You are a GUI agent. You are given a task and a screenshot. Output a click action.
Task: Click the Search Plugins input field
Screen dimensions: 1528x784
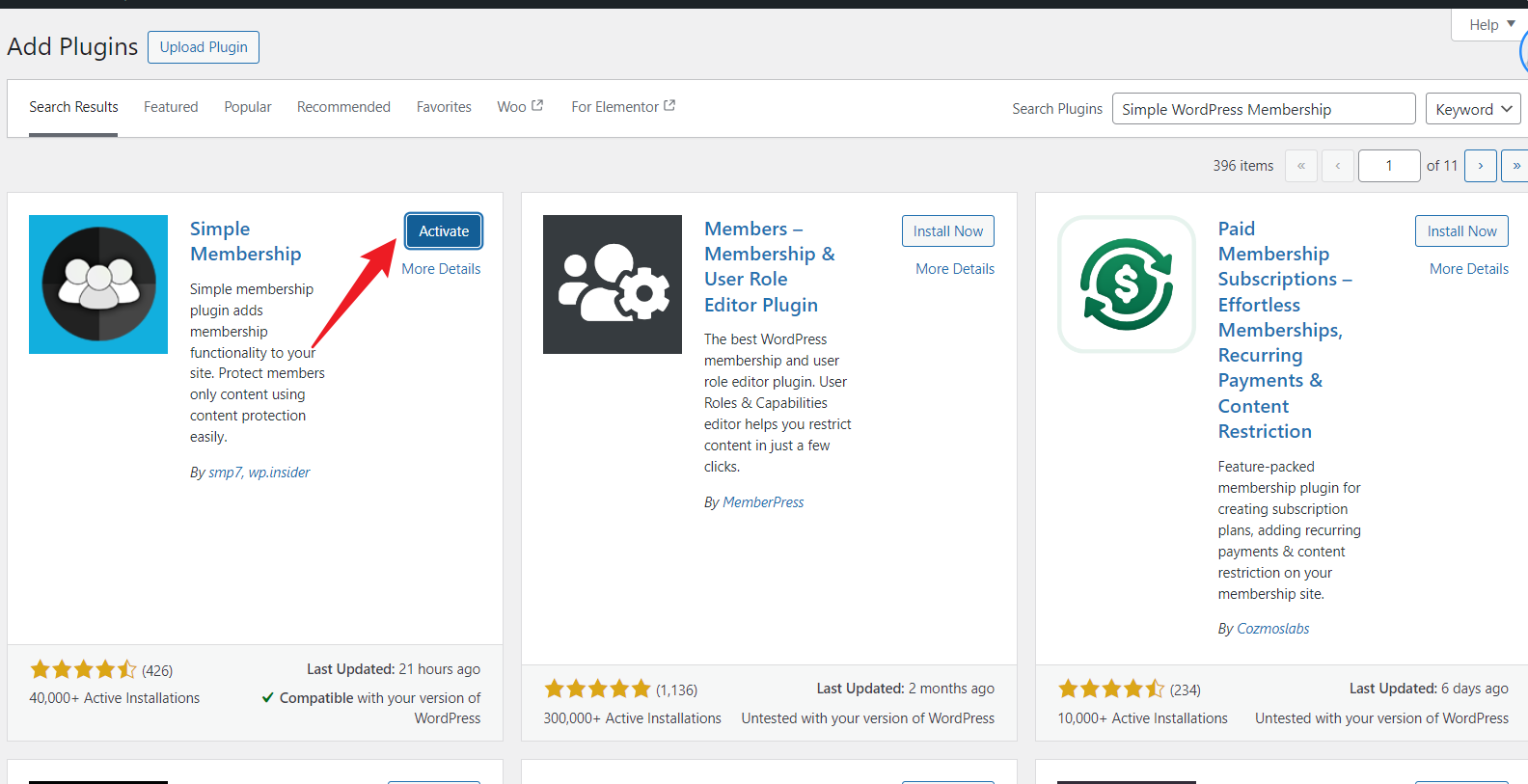point(1264,109)
